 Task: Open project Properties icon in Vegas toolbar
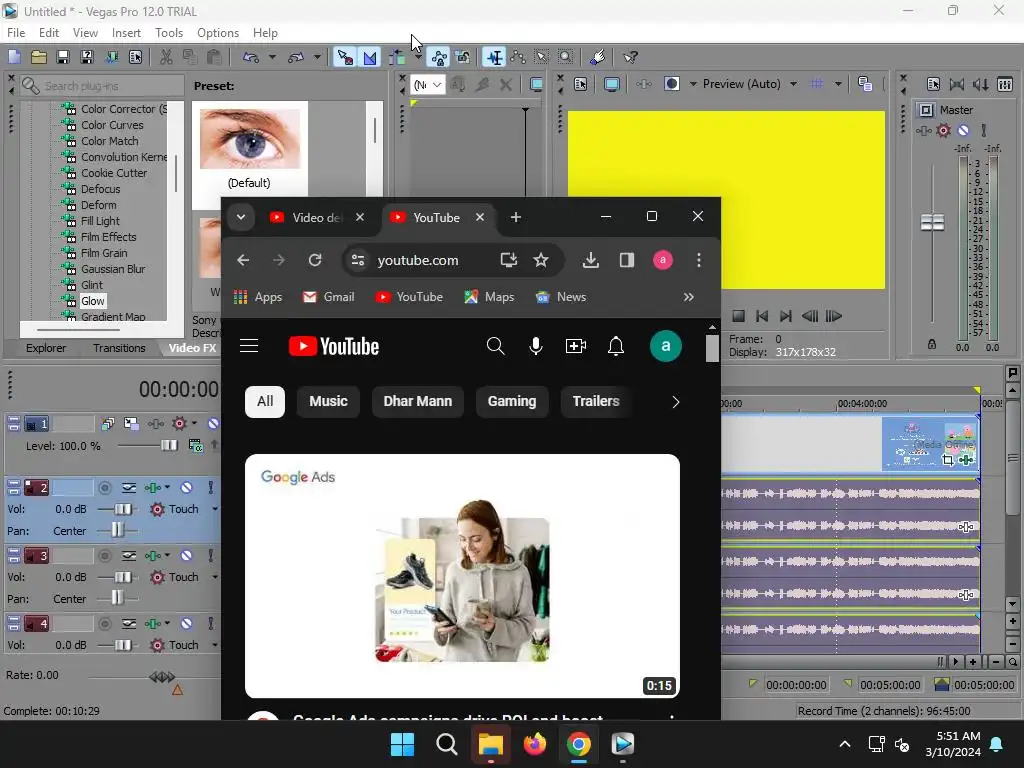coord(135,57)
